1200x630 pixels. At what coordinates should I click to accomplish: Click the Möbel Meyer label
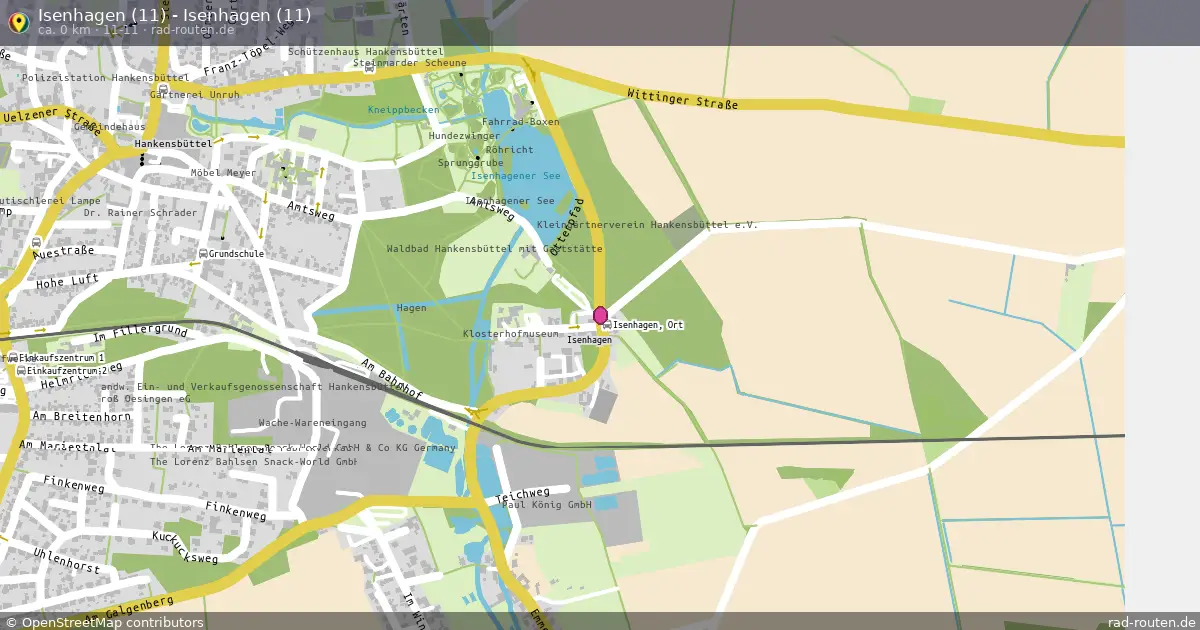[223, 173]
